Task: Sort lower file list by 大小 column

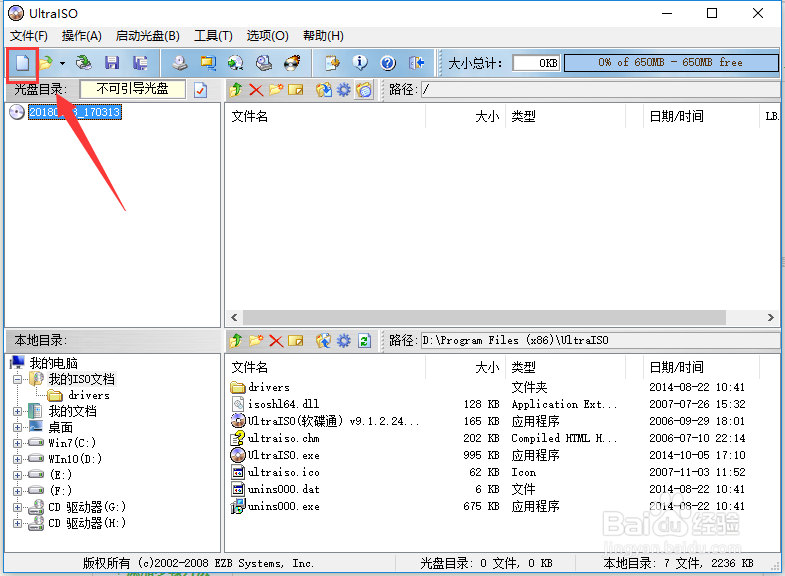Action: 466,367
